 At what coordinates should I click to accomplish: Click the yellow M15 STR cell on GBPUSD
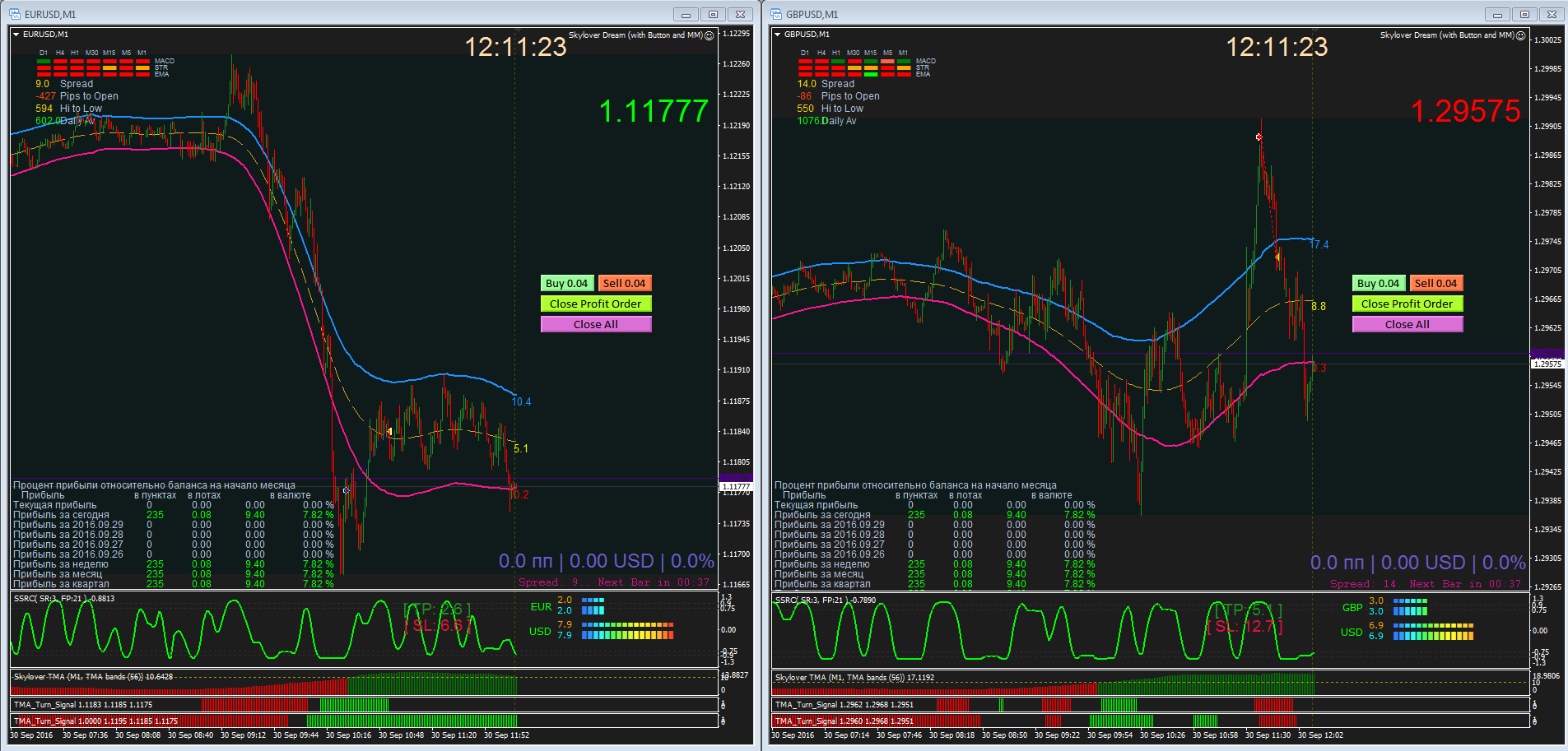(872, 67)
